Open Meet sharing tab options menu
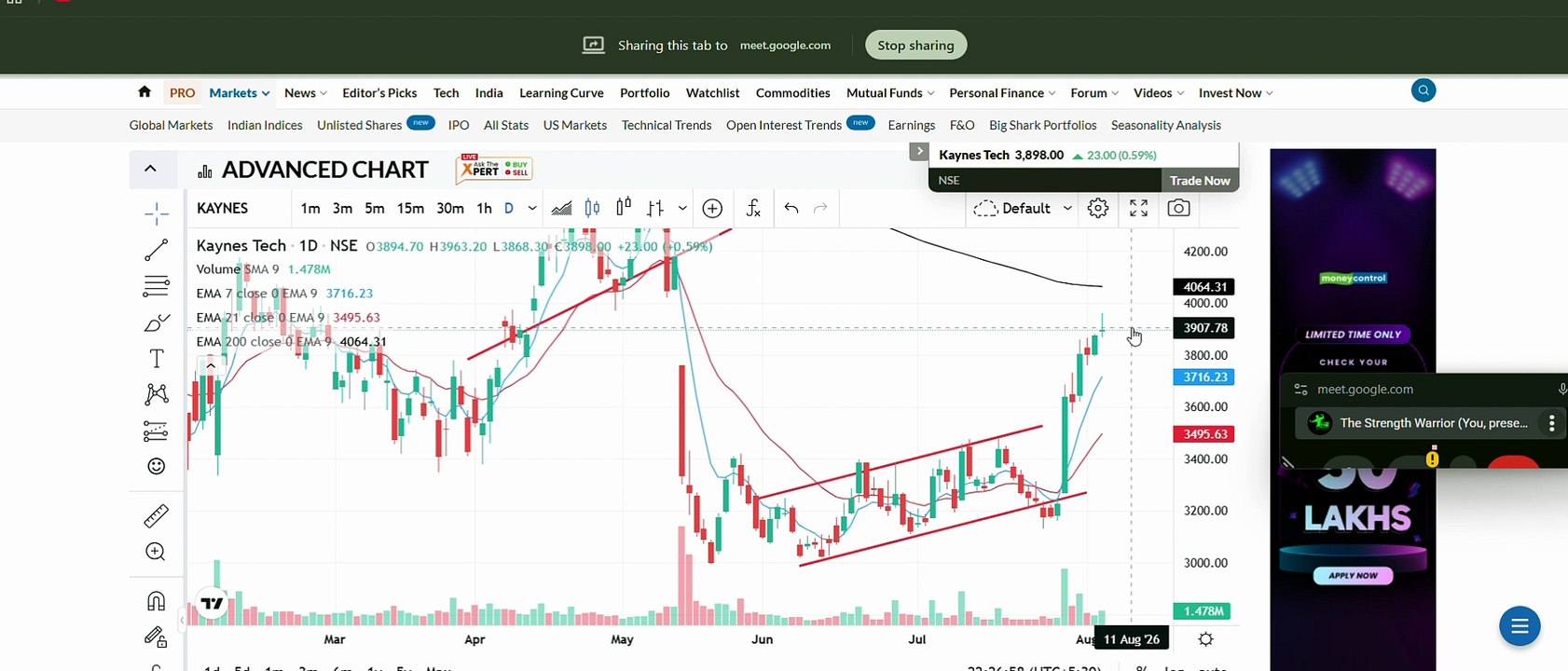The width and height of the screenshot is (1568, 671). pos(1551,423)
